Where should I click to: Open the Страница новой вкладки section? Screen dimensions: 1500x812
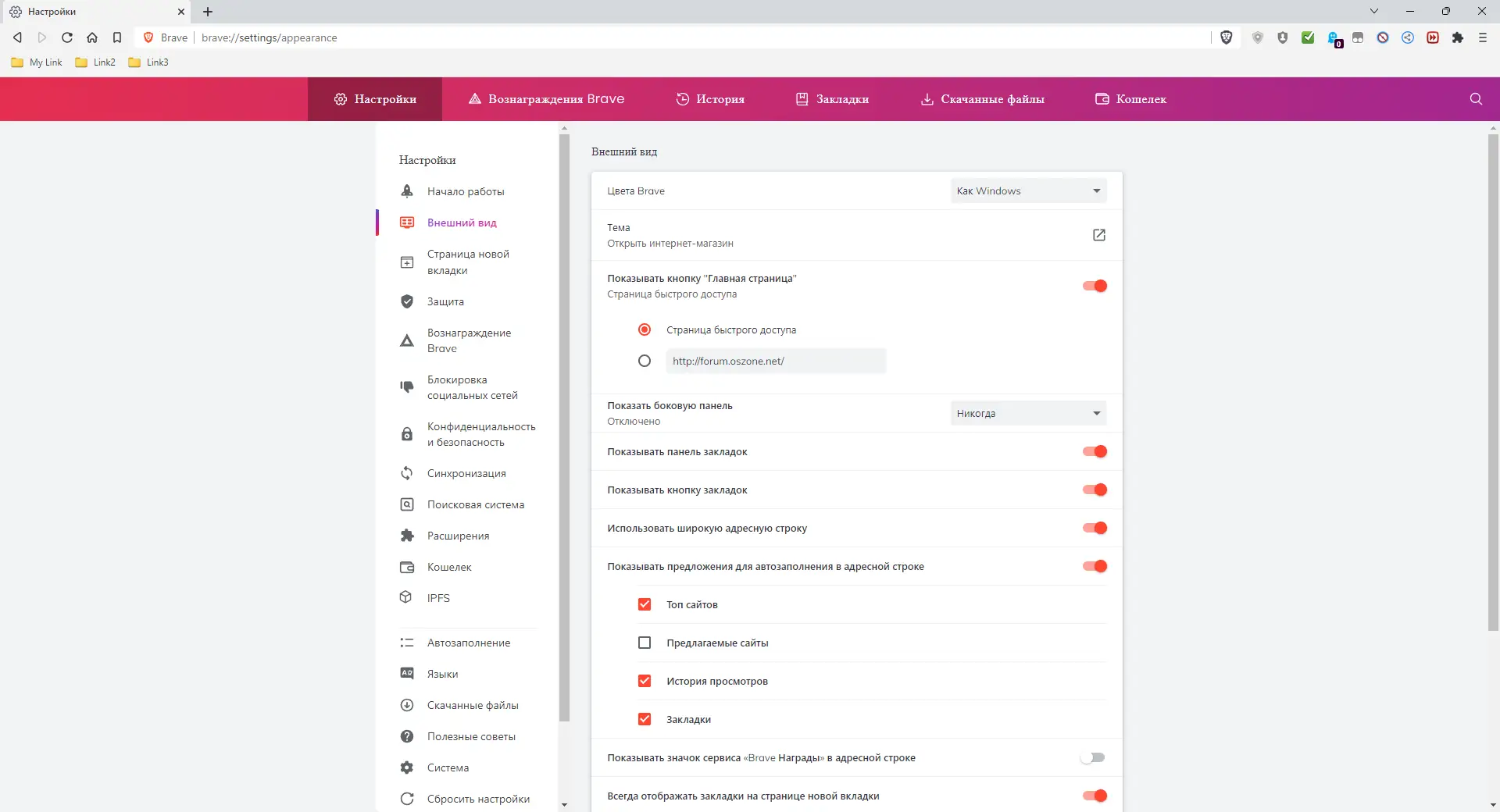(466, 262)
